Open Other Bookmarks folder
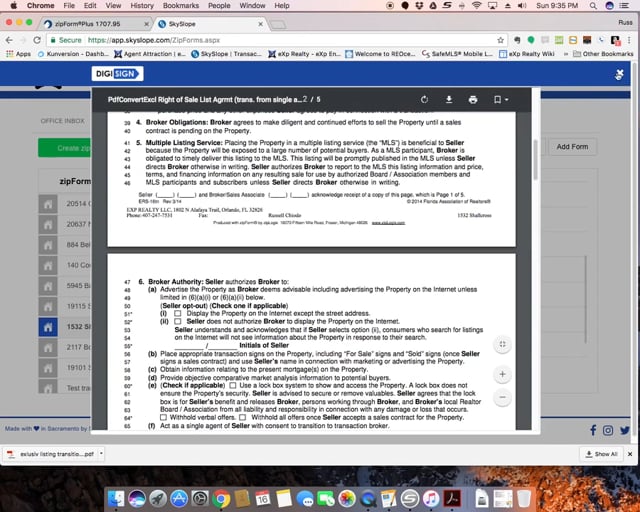640x512 pixels. pos(603,53)
